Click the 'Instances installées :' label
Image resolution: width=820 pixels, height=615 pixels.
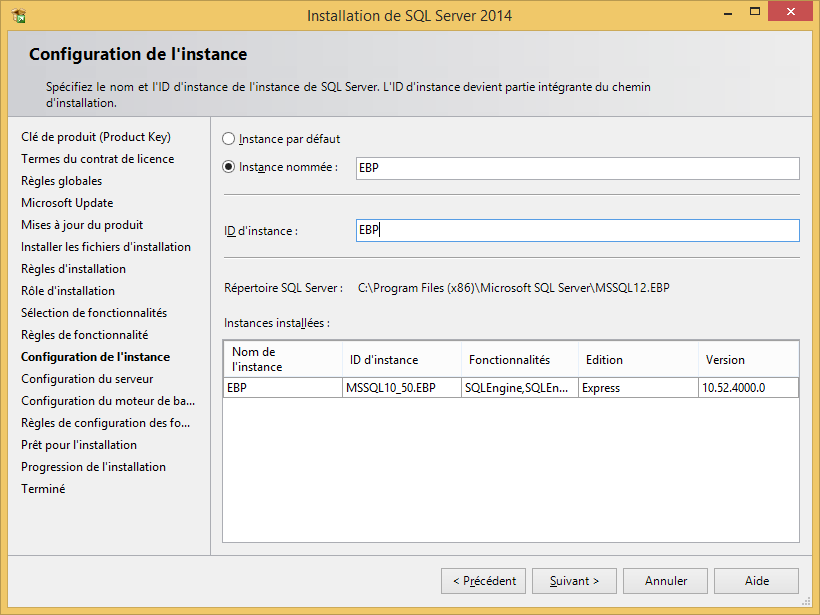[277, 323]
